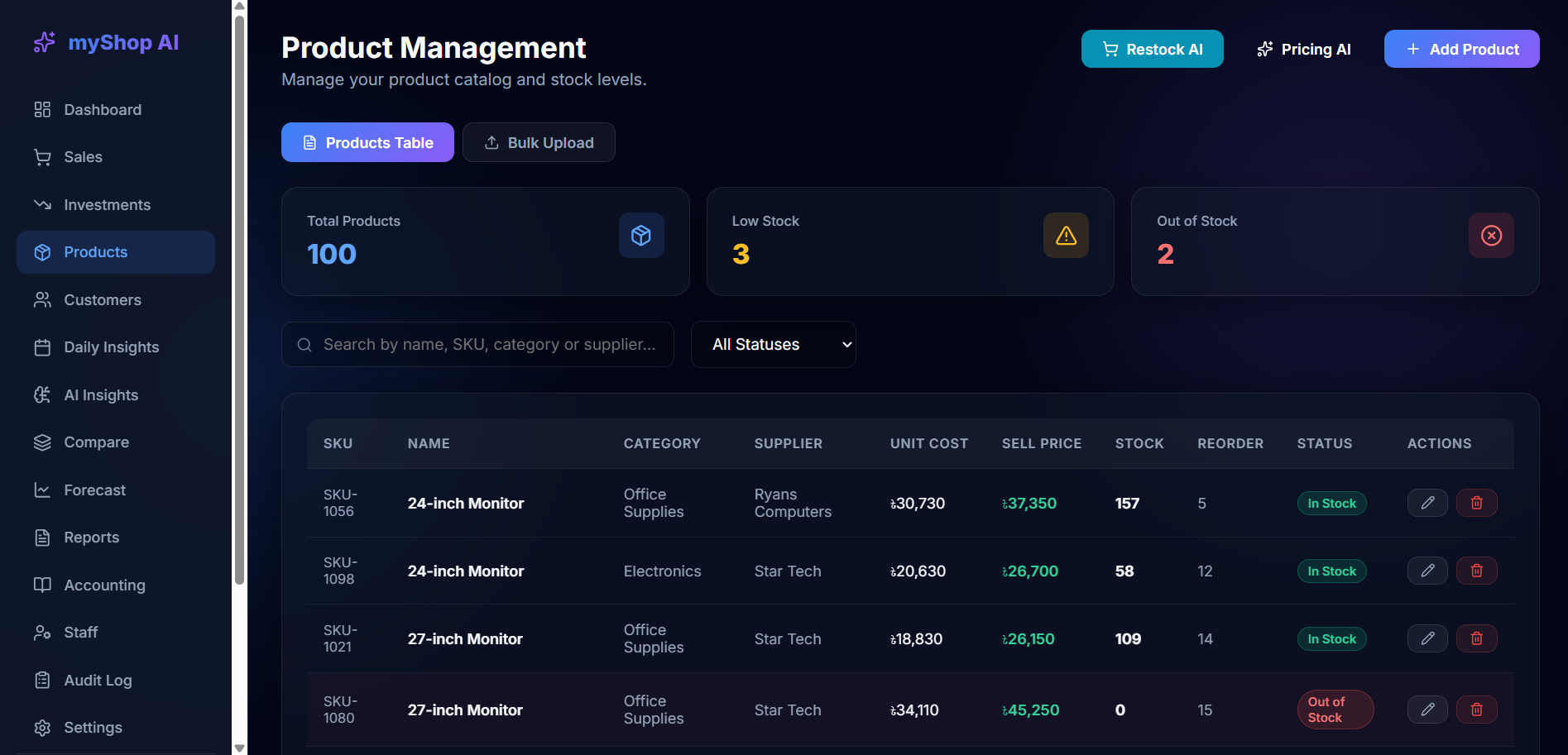Open the All Statuses filter dropdown
This screenshot has height=755, width=1568.
774,344
